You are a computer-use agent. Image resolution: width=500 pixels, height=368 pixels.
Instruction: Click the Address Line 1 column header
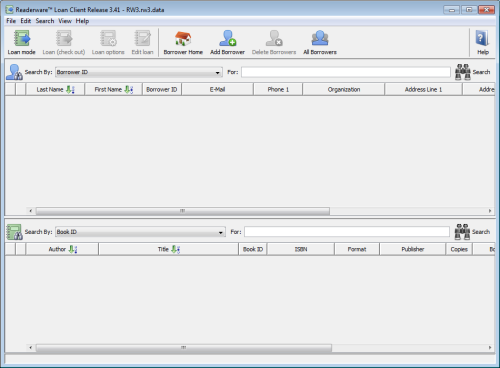(x=423, y=89)
